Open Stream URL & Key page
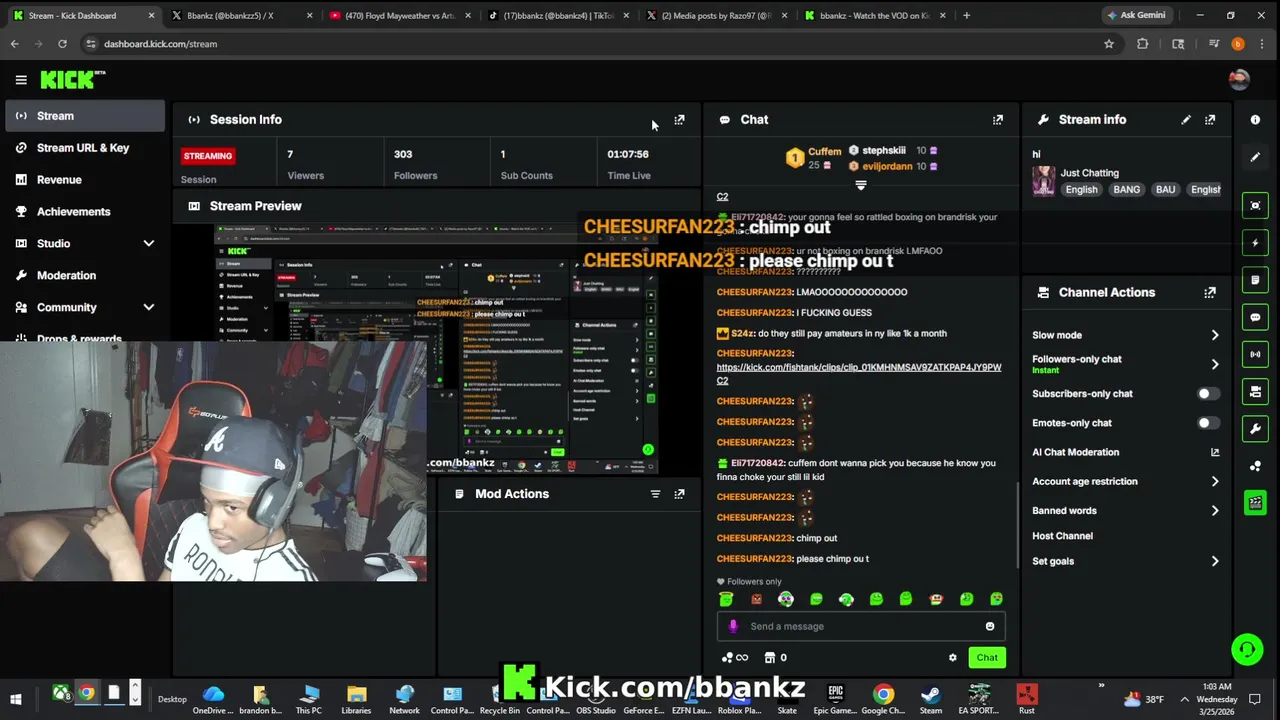Image resolution: width=1280 pixels, height=720 pixels. [x=85, y=148]
